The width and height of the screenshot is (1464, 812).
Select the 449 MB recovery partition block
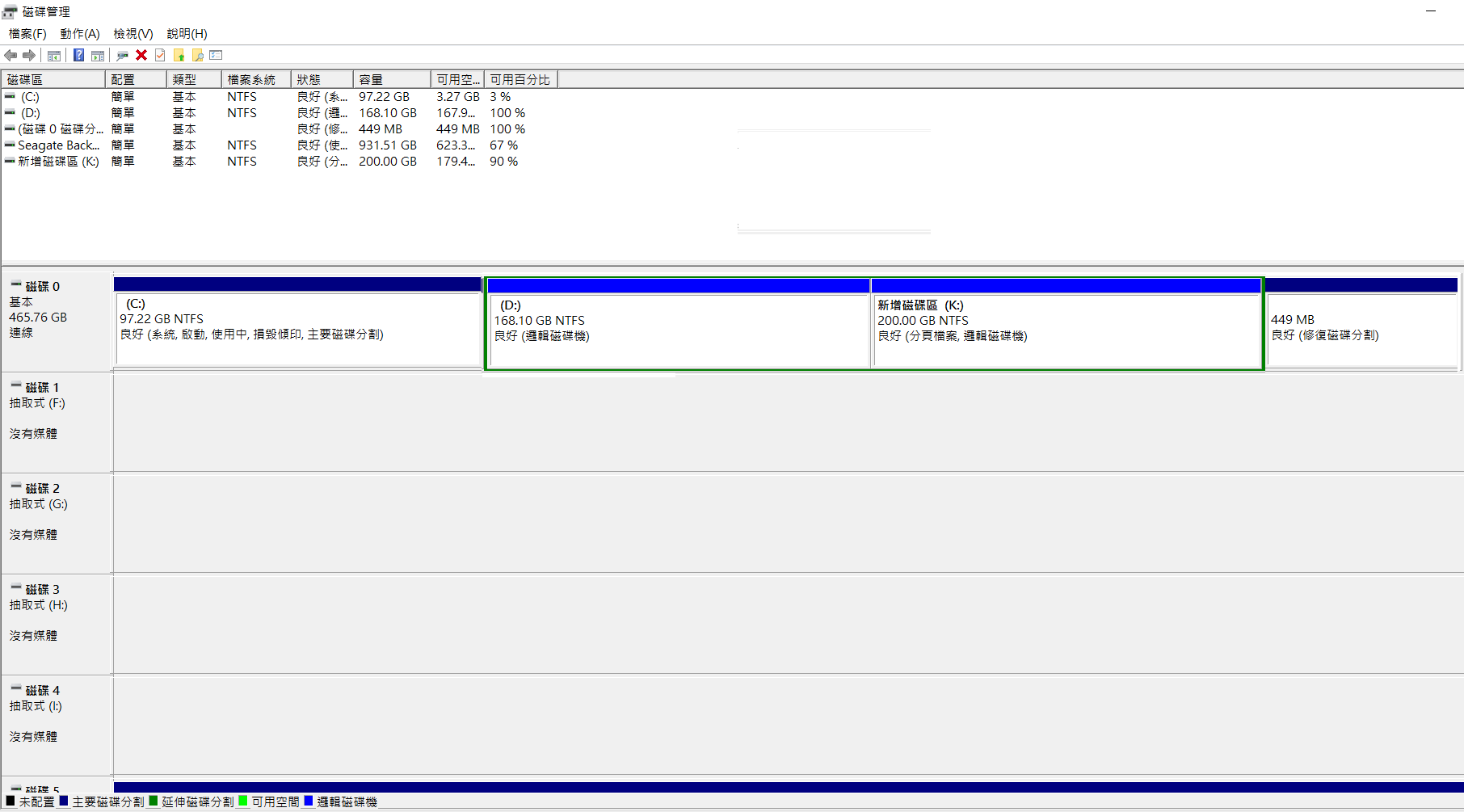coord(1361,322)
